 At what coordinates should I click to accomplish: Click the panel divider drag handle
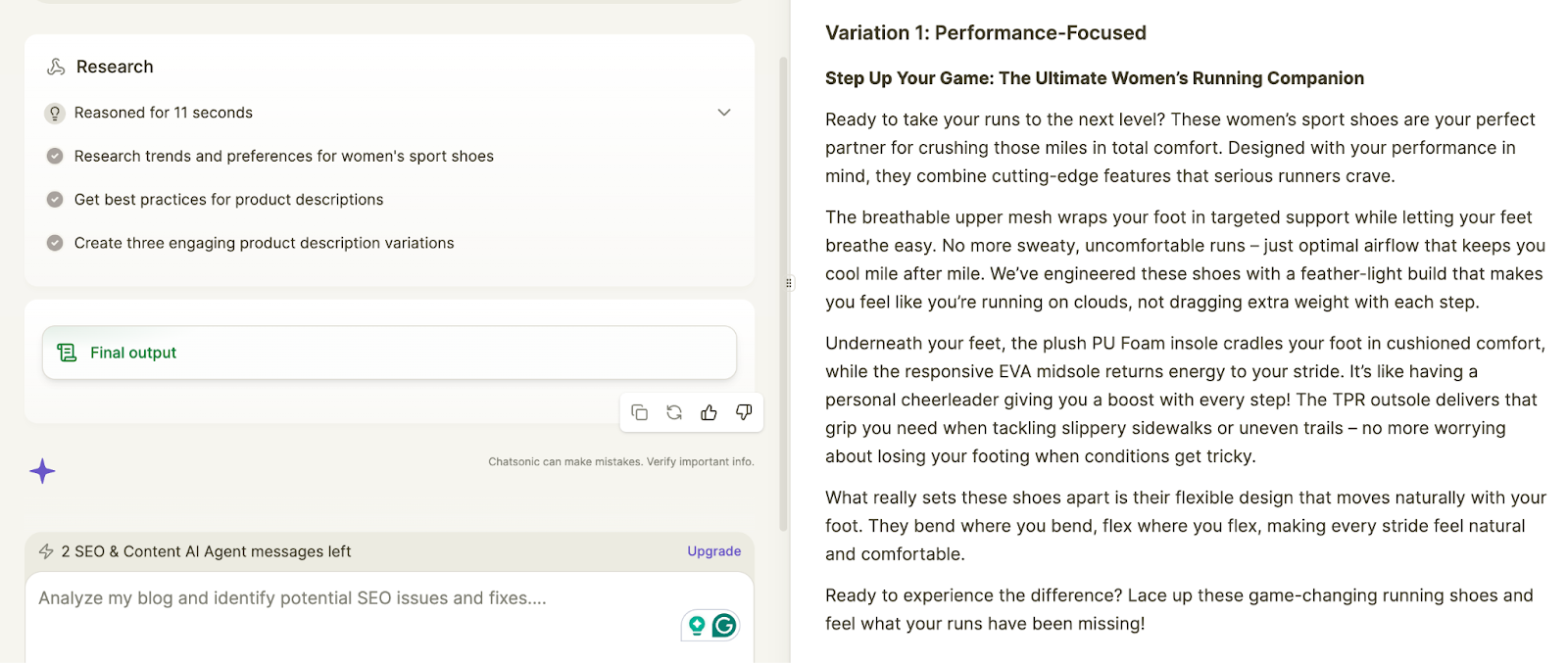coord(789,283)
